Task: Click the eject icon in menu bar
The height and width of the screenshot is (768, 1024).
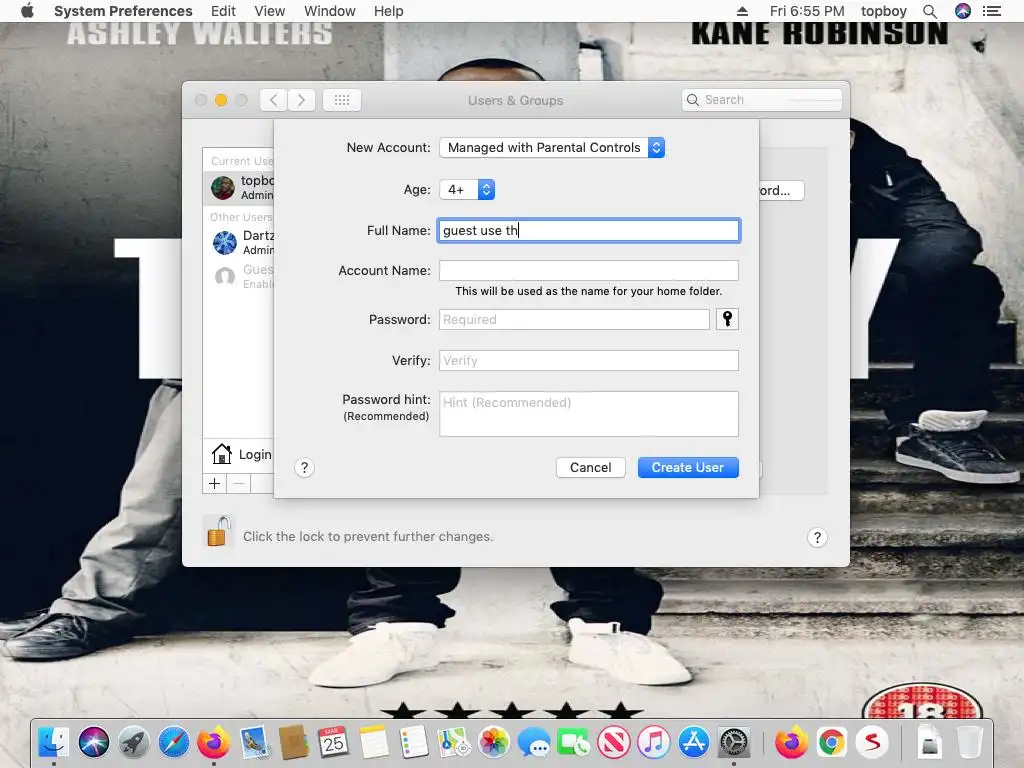Action: click(x=742, y=11)
